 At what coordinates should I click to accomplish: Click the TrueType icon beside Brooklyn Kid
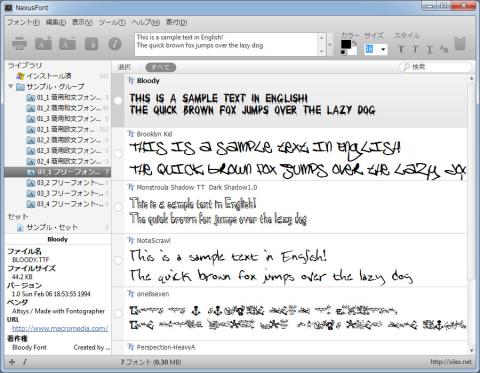click(x=131, y=134)
